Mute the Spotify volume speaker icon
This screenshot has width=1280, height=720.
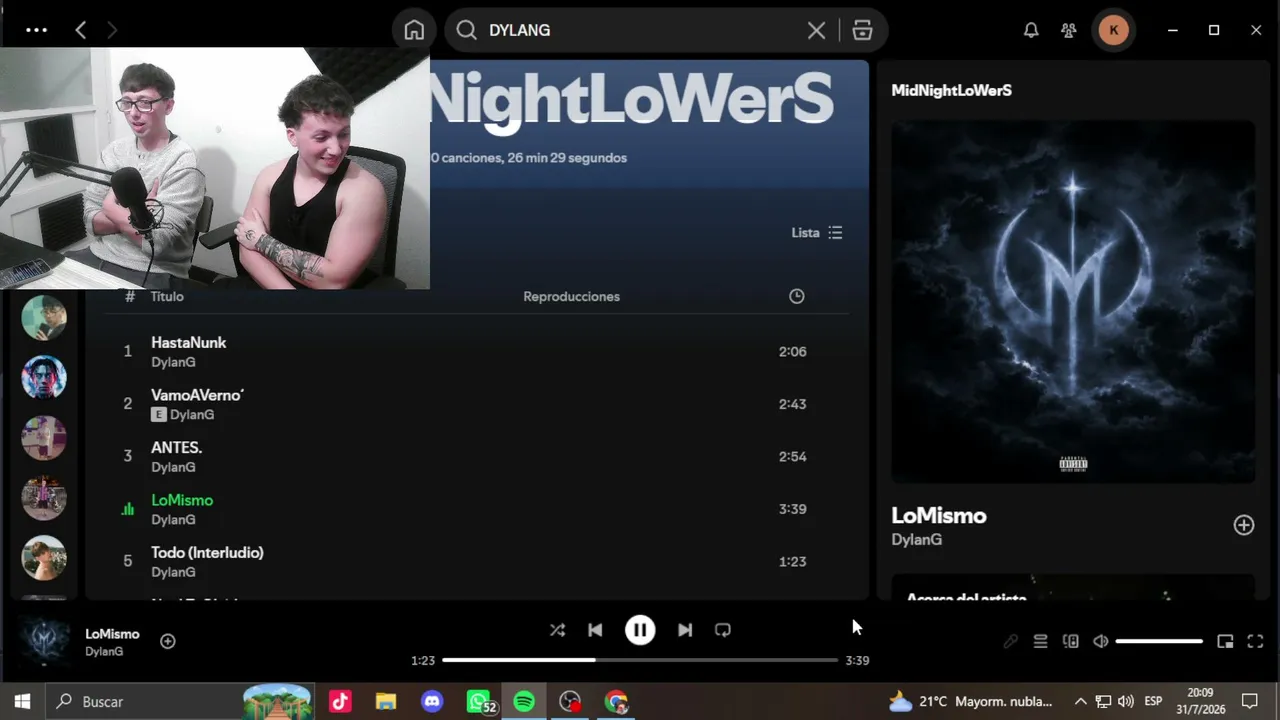(x=1101, y=641)
